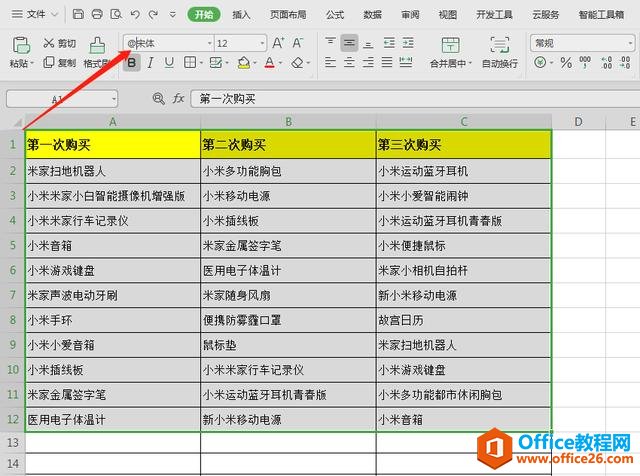Click the Save icon in quick access toolbar

pos(78,14)
